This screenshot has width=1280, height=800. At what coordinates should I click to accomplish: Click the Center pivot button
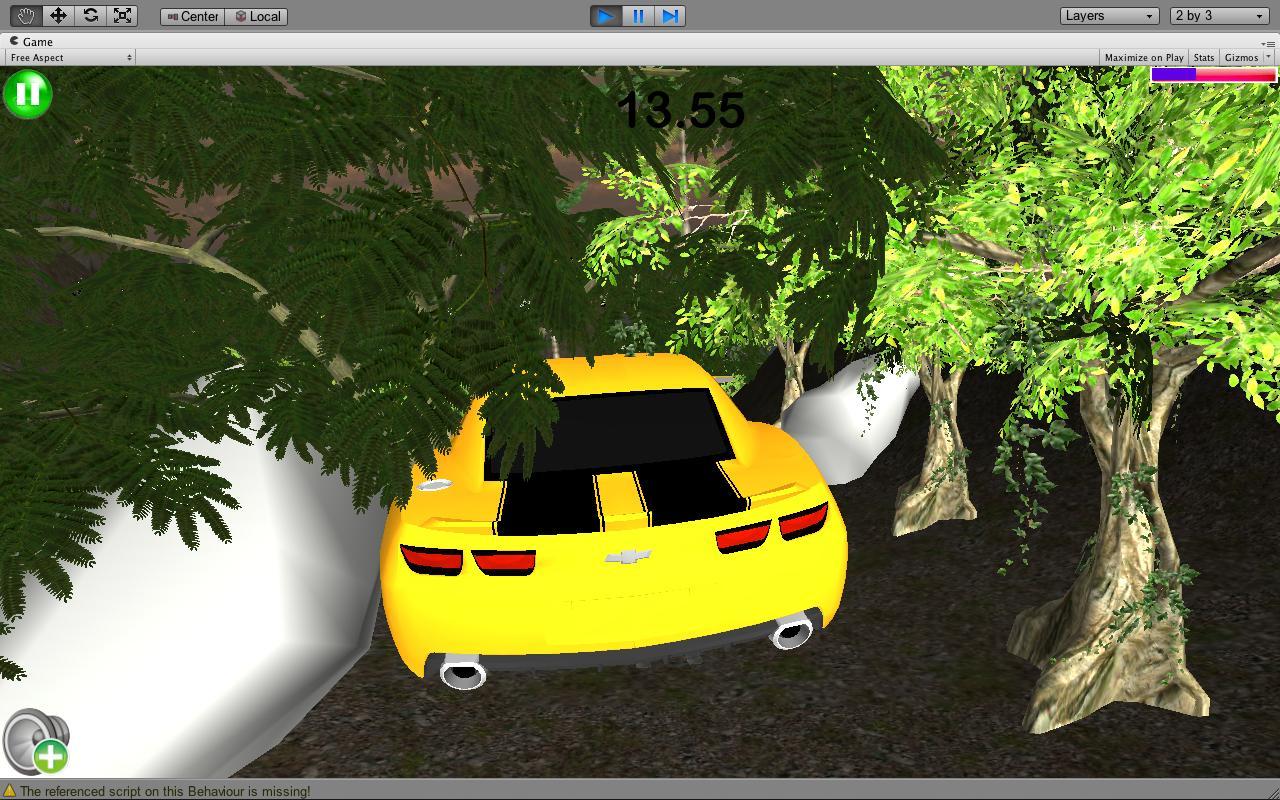(x=190, y=16)
